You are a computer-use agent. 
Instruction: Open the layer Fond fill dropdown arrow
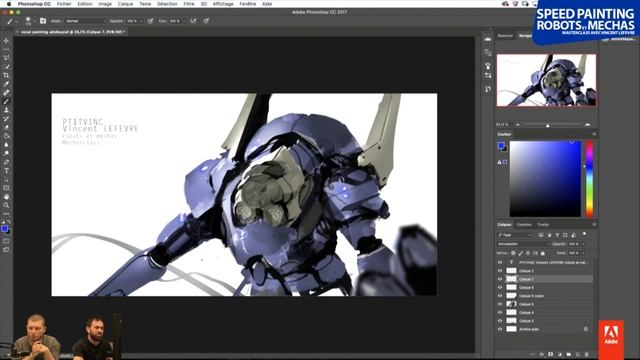tap(583, 253)
